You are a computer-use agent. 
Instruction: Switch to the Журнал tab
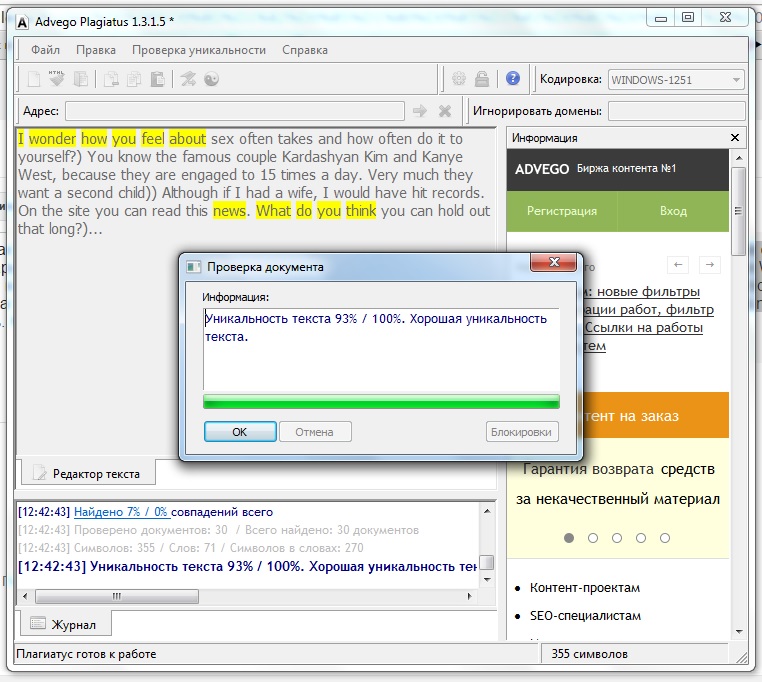[66, 624]
